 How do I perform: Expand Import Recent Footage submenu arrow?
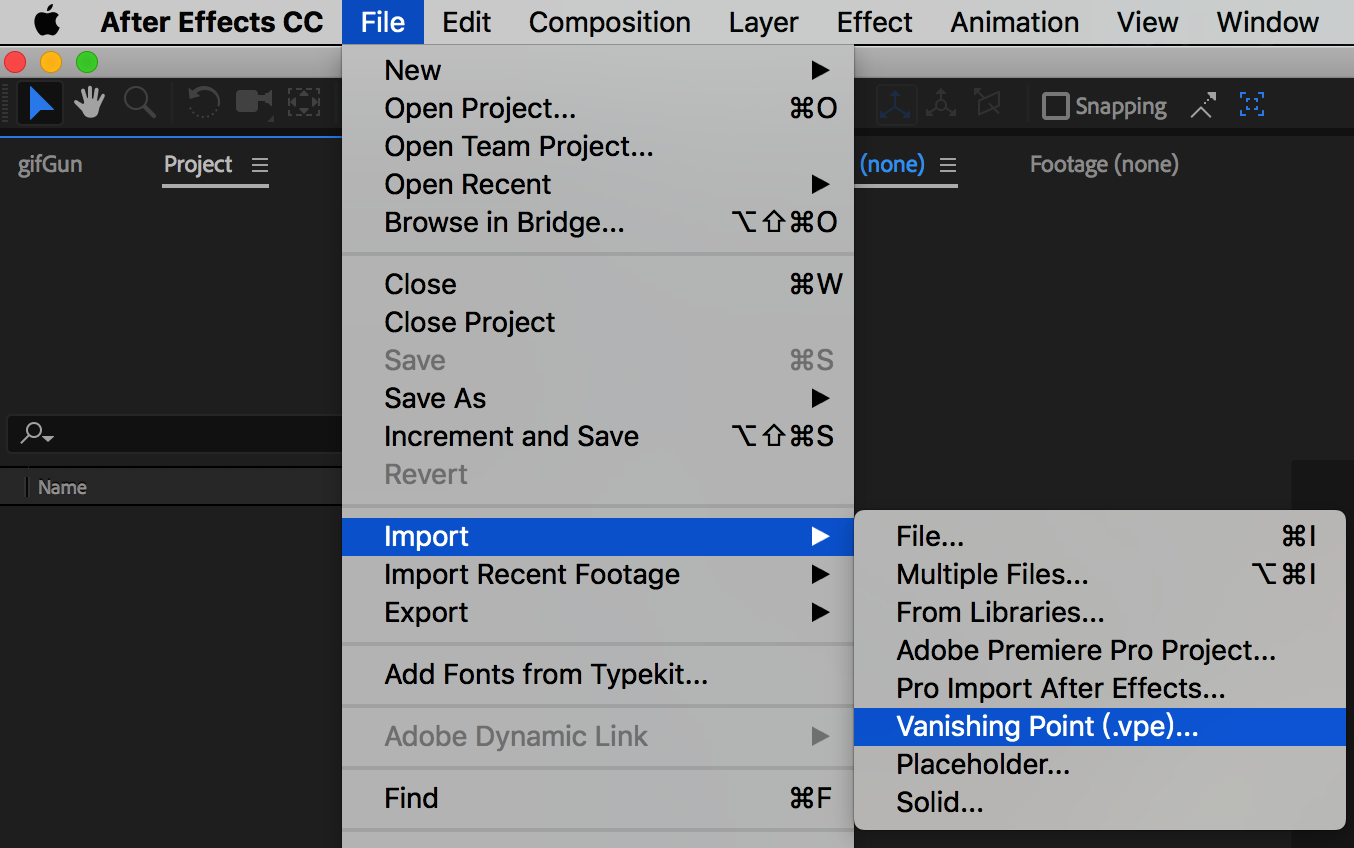pos(820,574)
